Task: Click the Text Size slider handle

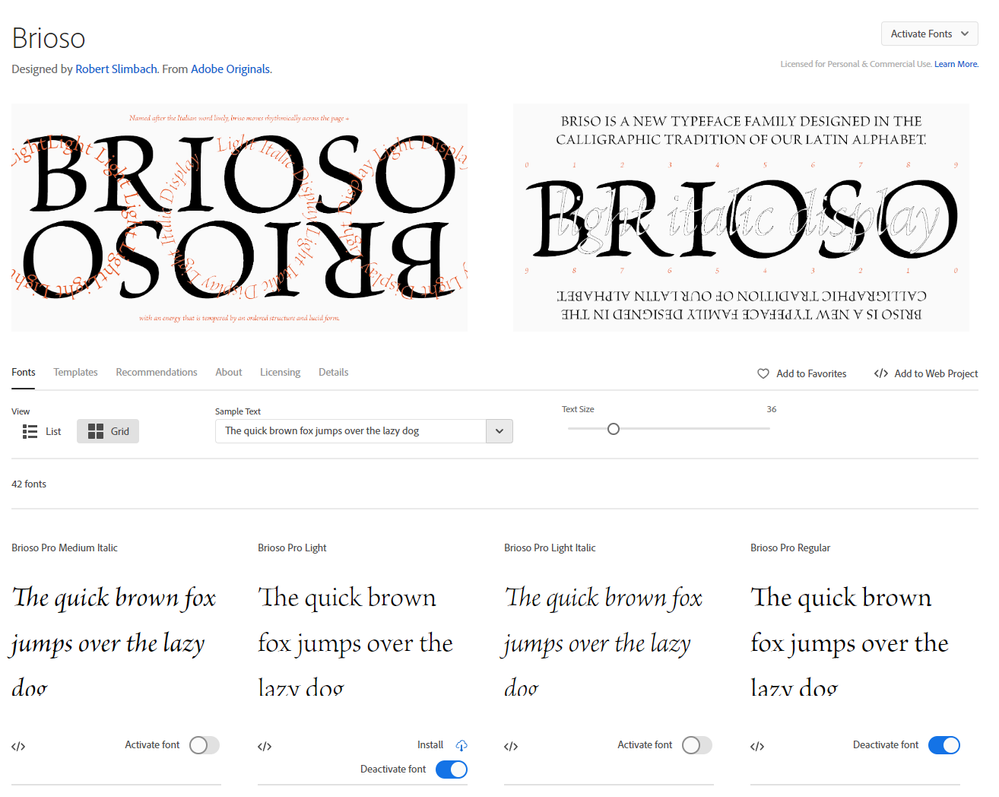Action: click(614, 429)
